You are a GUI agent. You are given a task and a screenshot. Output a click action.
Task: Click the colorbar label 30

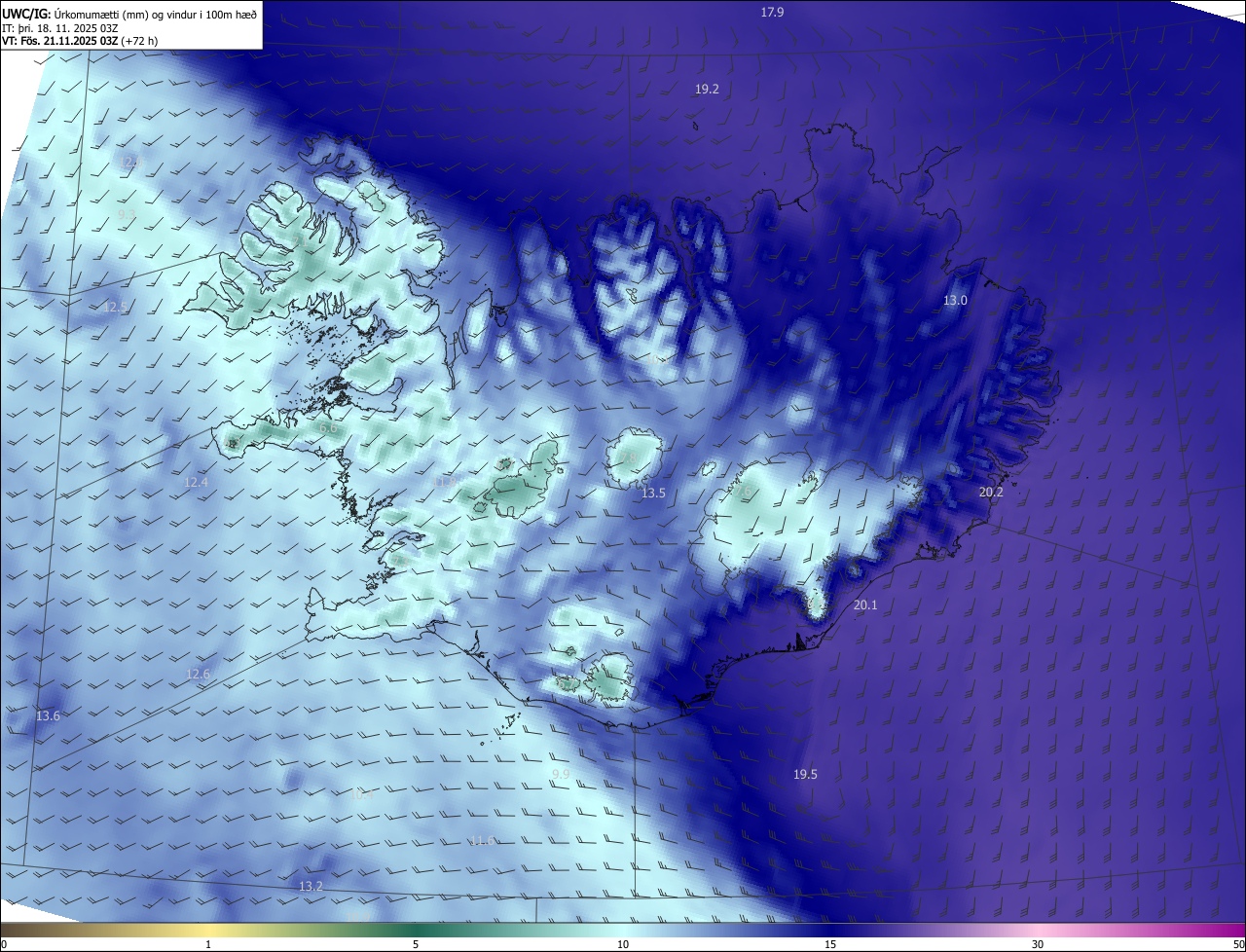point(1038,944)
